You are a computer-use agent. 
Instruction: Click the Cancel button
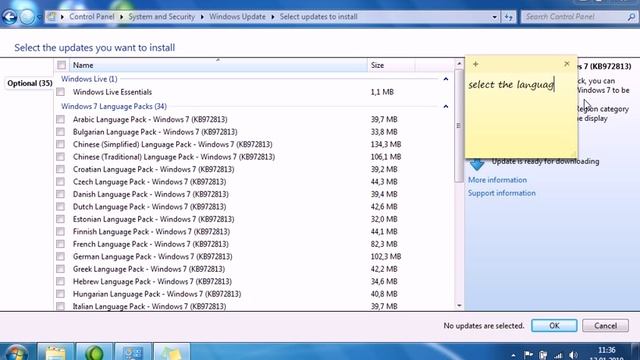605,325
